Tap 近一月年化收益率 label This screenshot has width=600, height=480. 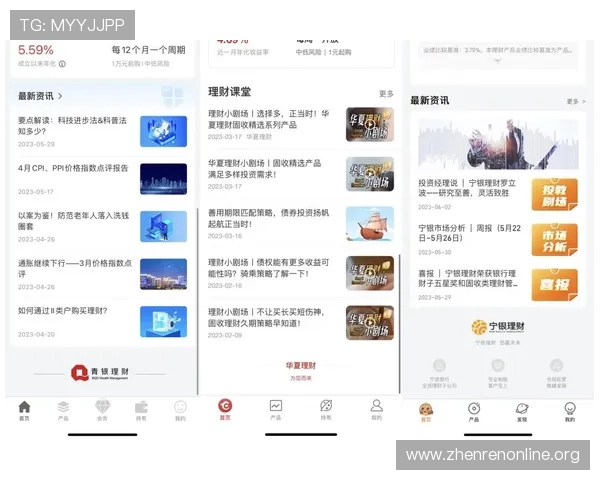coord(243,52)
